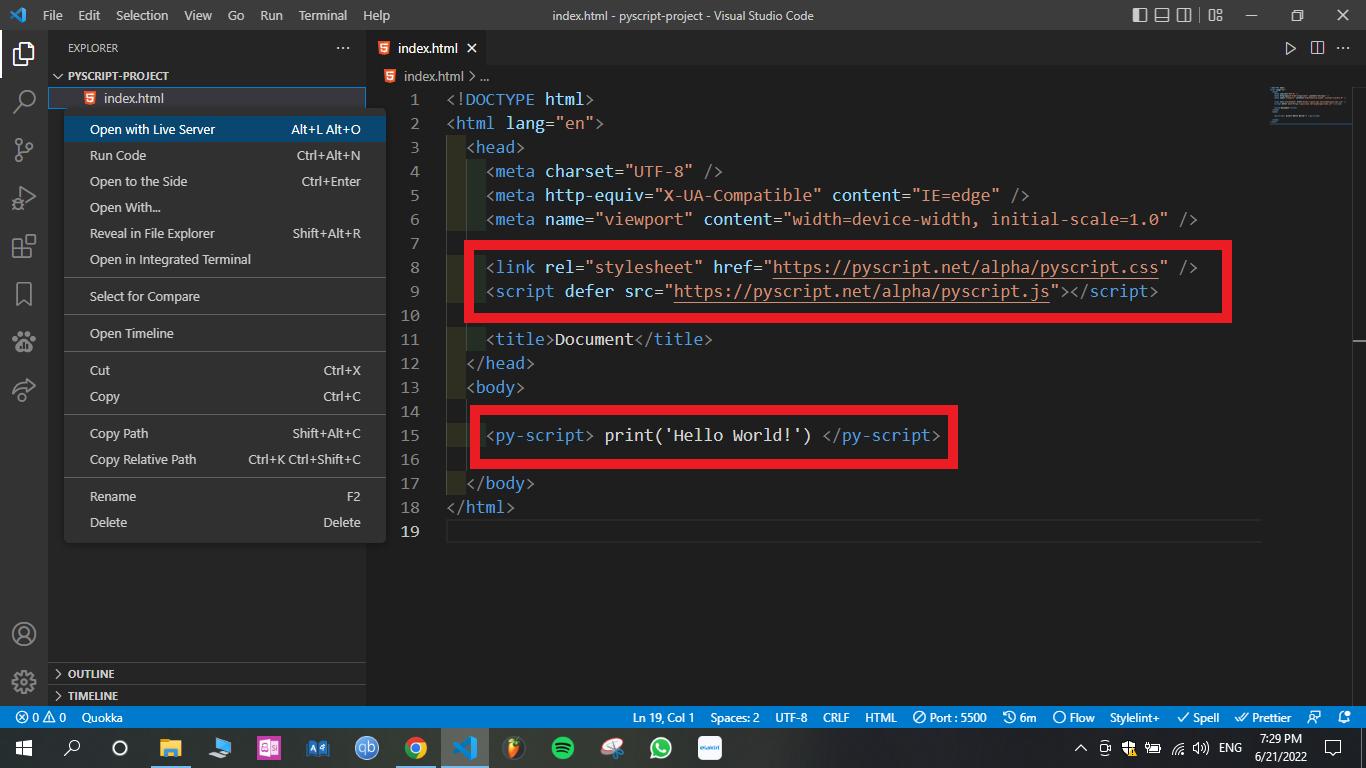Viewport: 1366px width, 768px height.
Task: Change the HTML language mode
Action: pos(881,718)
